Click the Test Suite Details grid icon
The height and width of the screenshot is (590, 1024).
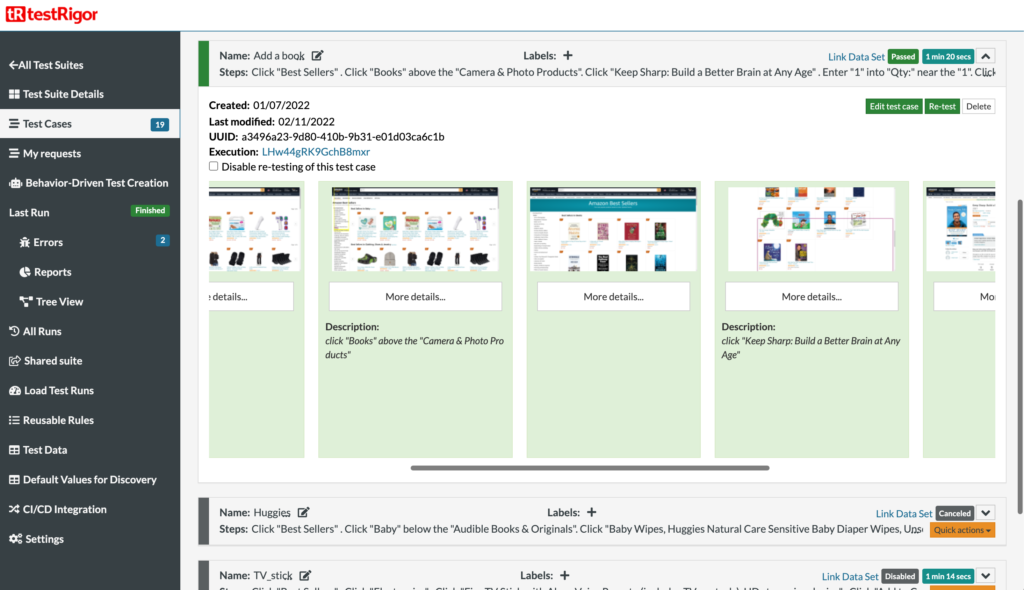(x=14, y=94)
